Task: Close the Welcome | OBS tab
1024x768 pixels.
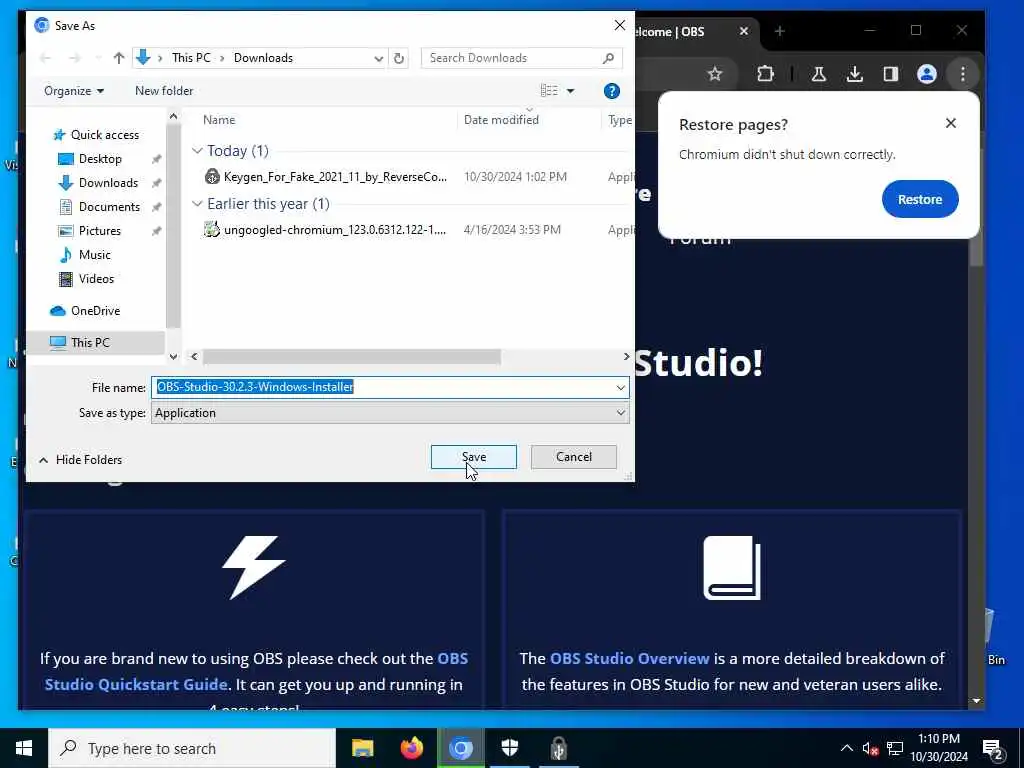Action: [x=743, y=31]
